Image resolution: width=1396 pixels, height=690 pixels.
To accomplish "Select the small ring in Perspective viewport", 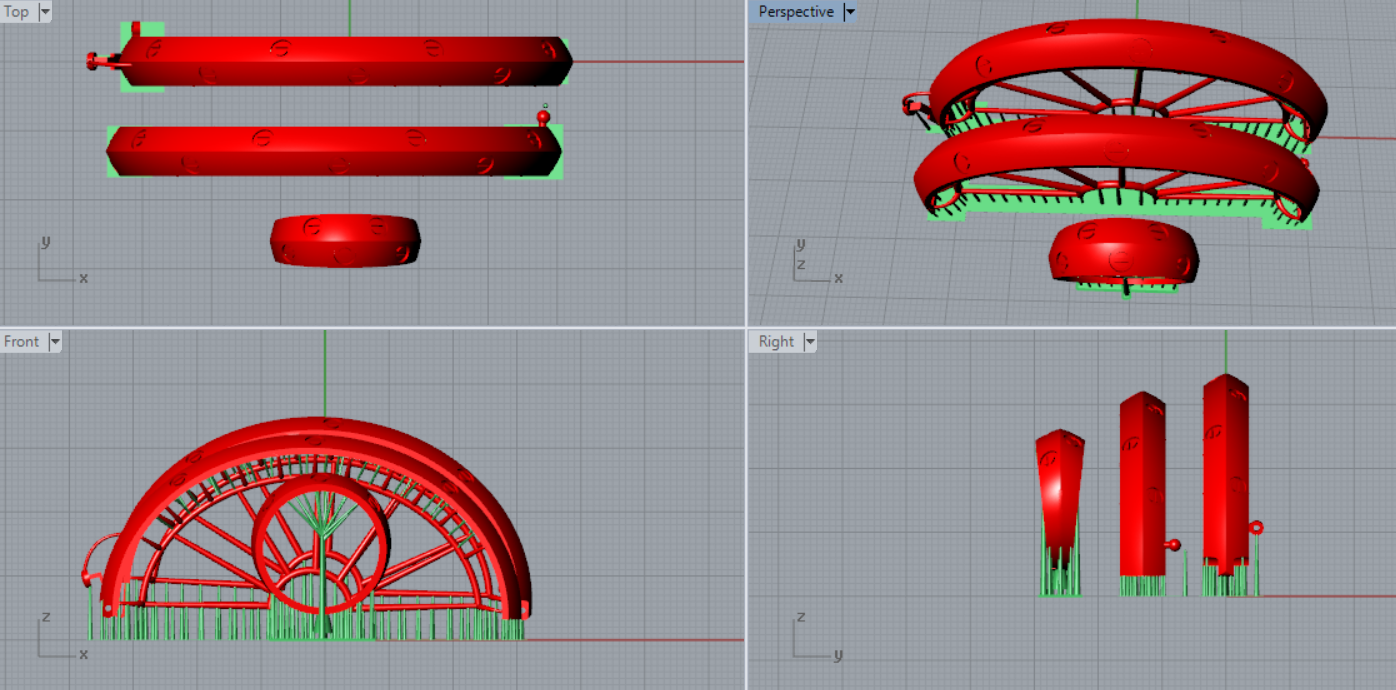I will pos(1122,250).
